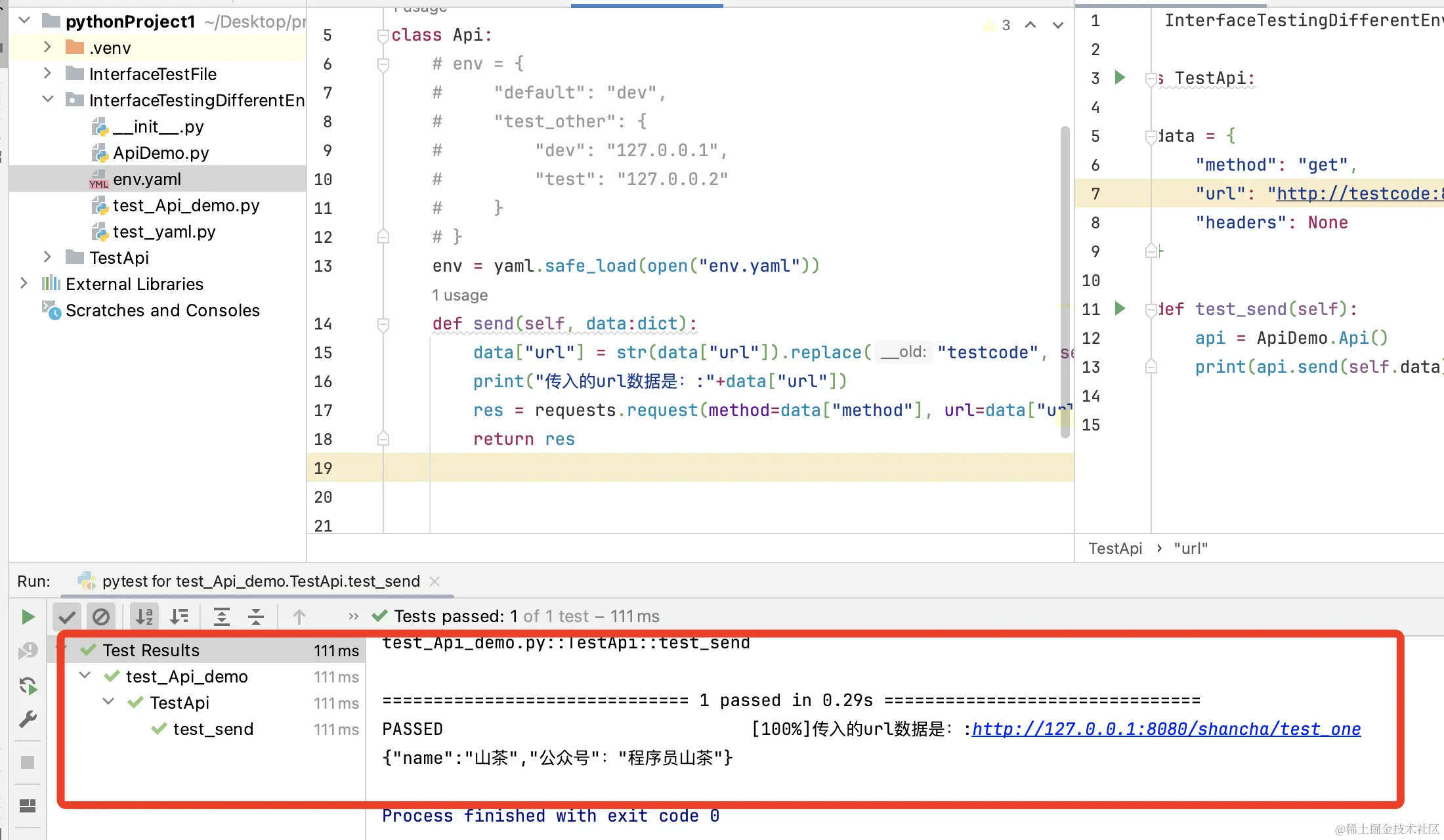Click the Stop process square icon
Image resolution: width=1444 pixels, height=840 pixels.
[28, 763]
